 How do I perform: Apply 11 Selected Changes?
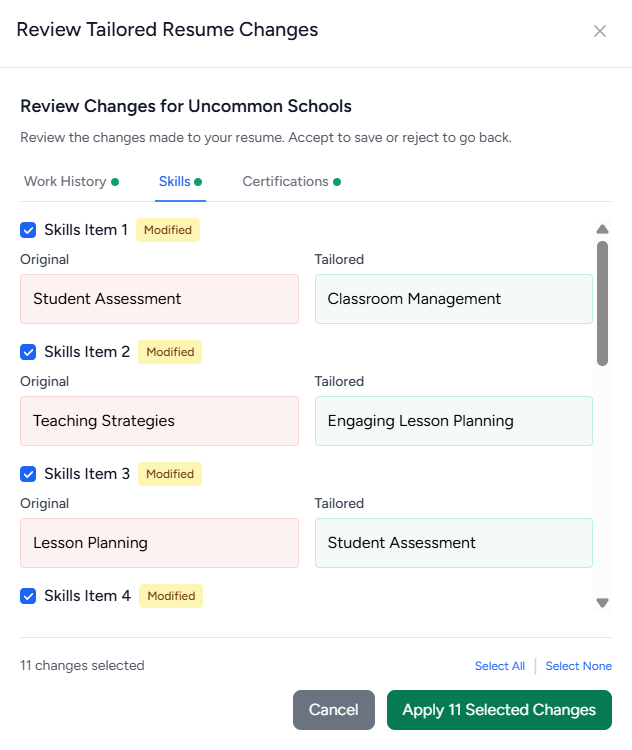click(x=499, y=710)
